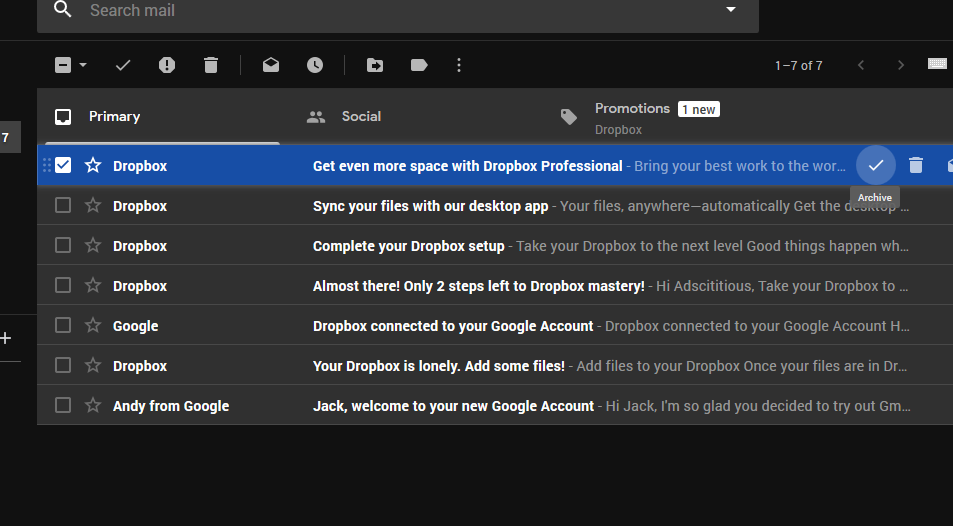Select checkbox for Sync your files email
Image resolution: width=953 pixels, height=526 pixels.
(x=63, y=206)
